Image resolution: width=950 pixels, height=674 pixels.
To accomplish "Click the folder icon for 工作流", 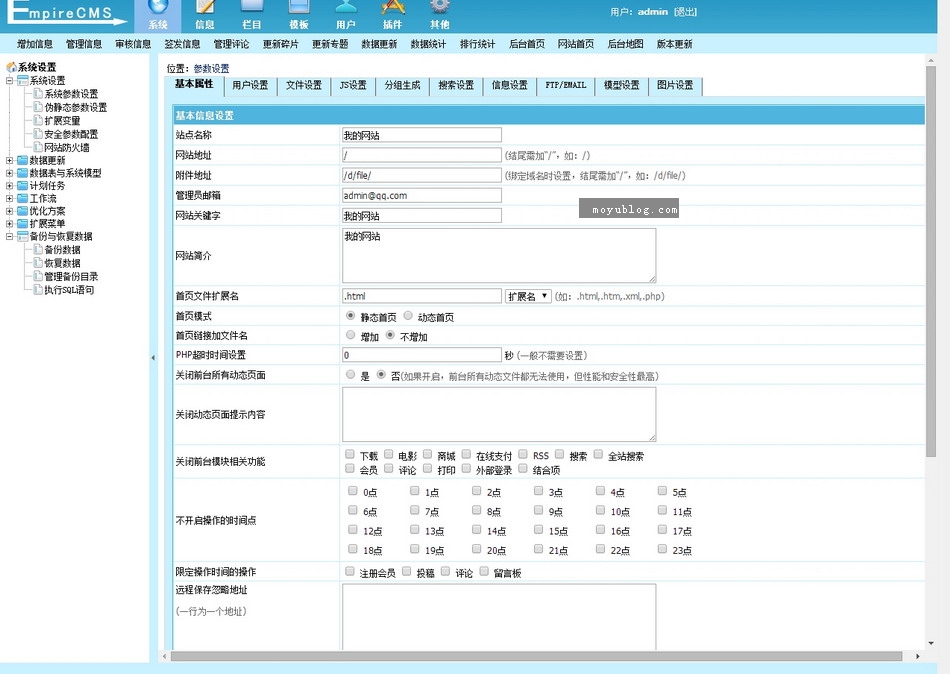I will click(x=23, y=198).
